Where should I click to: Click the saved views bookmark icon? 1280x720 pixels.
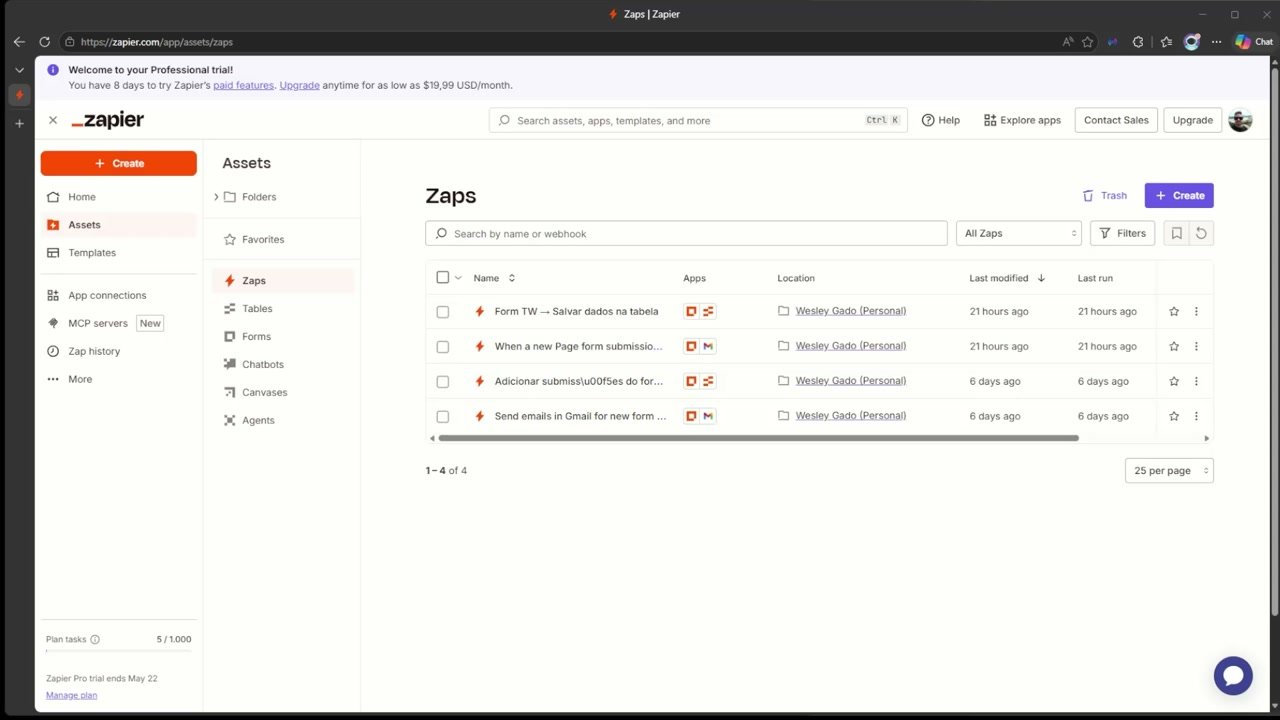click(x=1176, y=233)
